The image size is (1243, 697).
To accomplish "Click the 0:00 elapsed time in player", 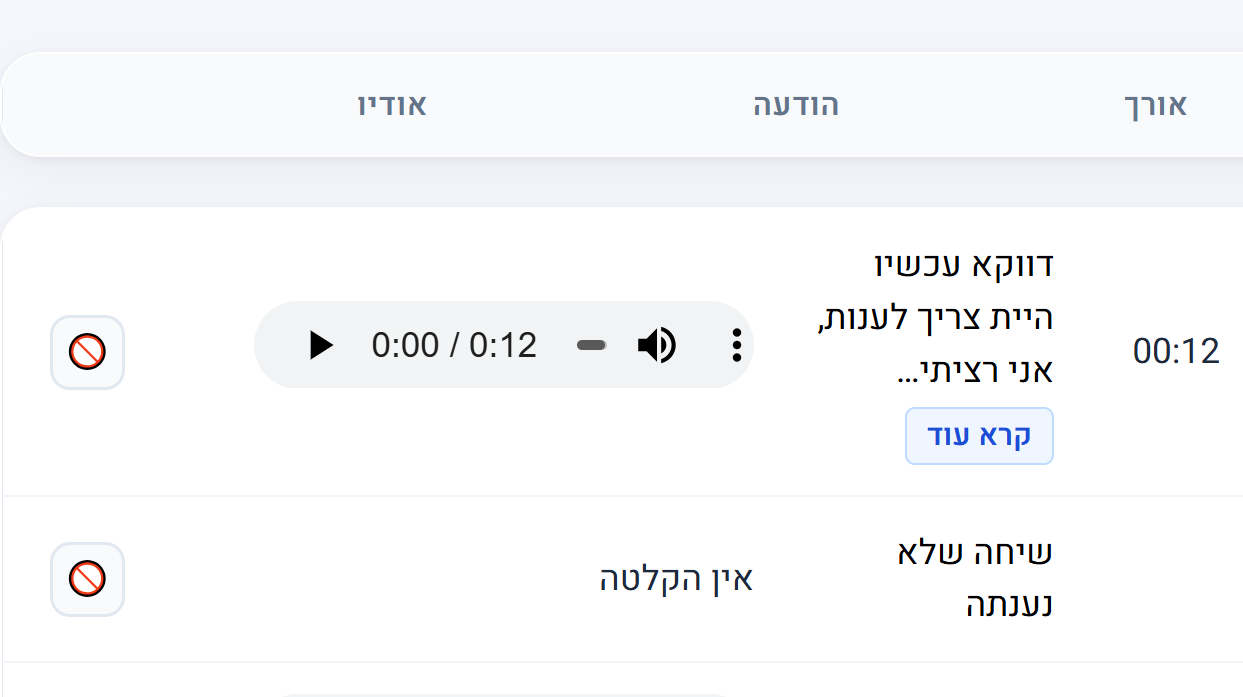I will tap(405, 345).
